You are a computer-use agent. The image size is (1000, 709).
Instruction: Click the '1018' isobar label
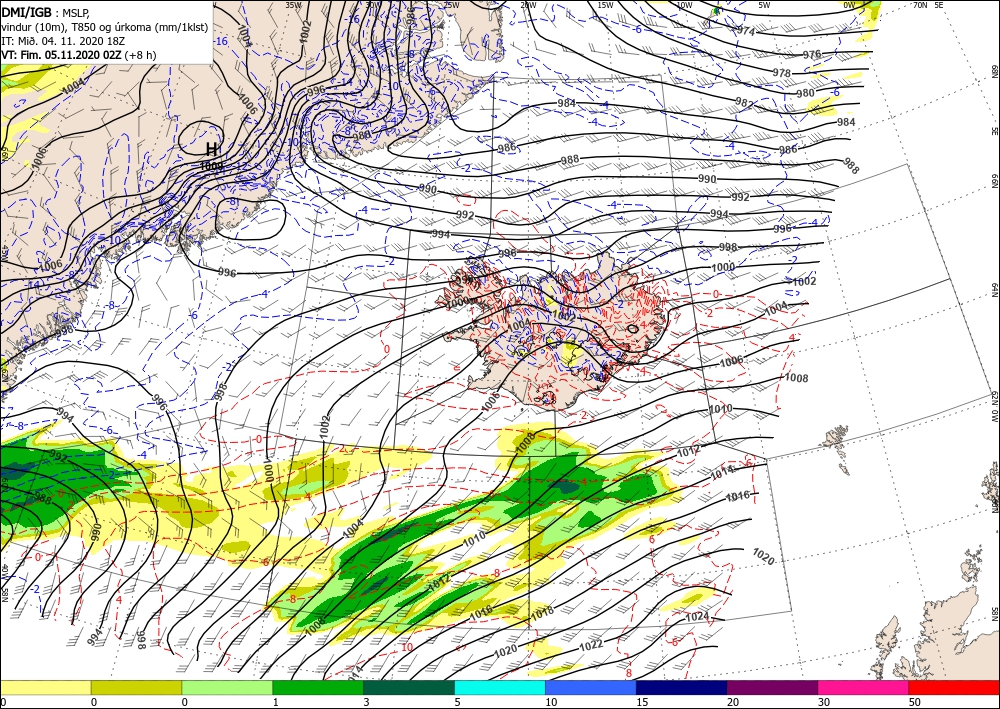click(x=542, y=611)
